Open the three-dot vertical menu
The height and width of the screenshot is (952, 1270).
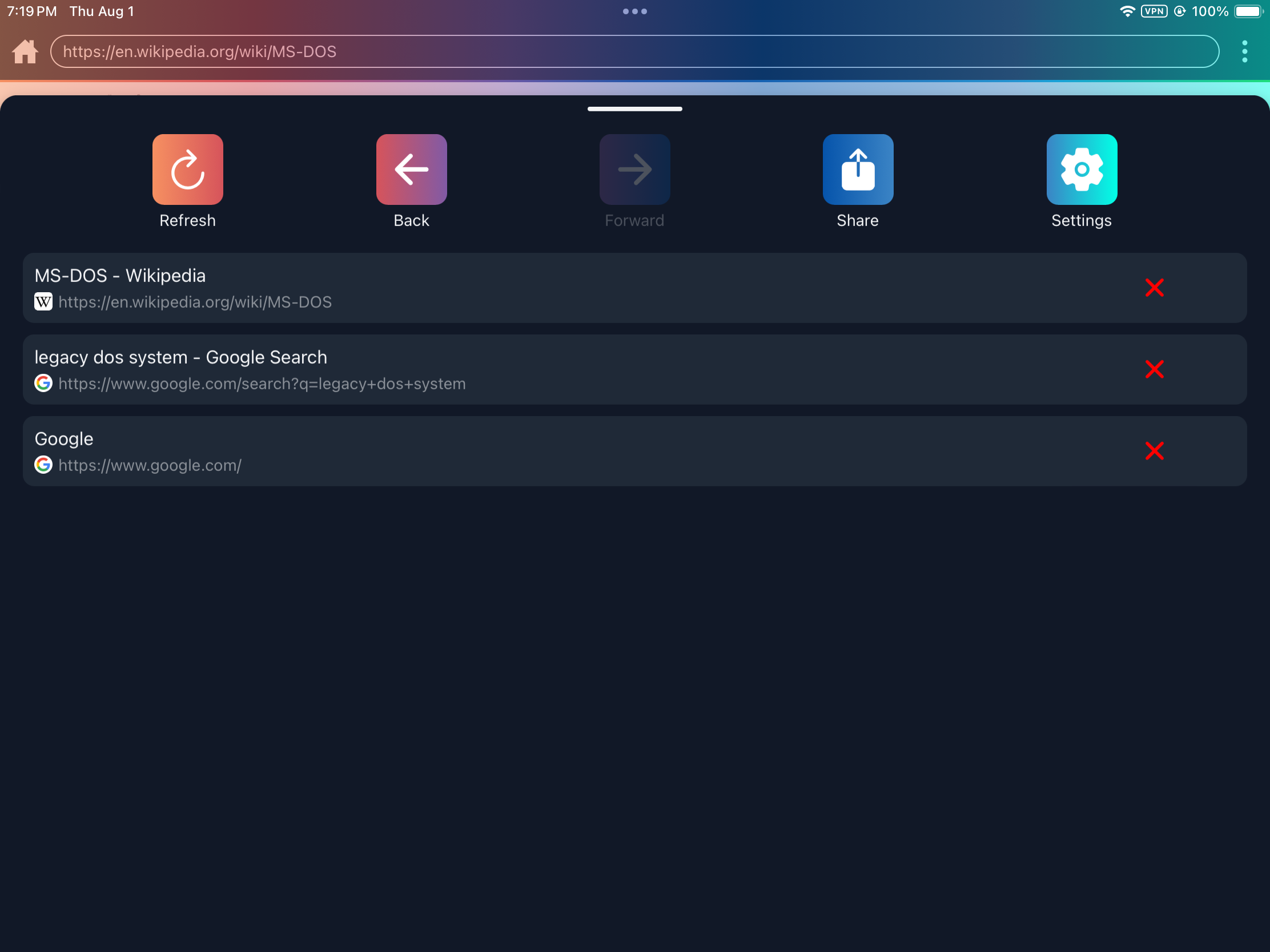[x=1244, y=51]
